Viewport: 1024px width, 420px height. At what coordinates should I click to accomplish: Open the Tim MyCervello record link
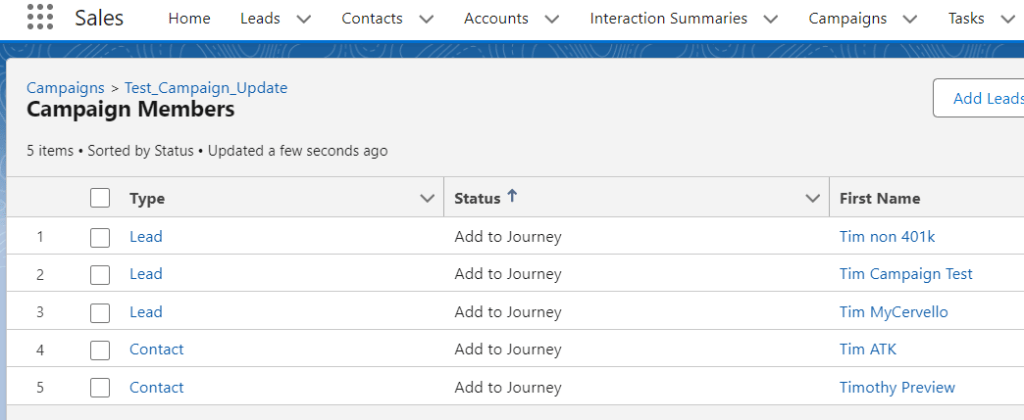pos(893,312)
